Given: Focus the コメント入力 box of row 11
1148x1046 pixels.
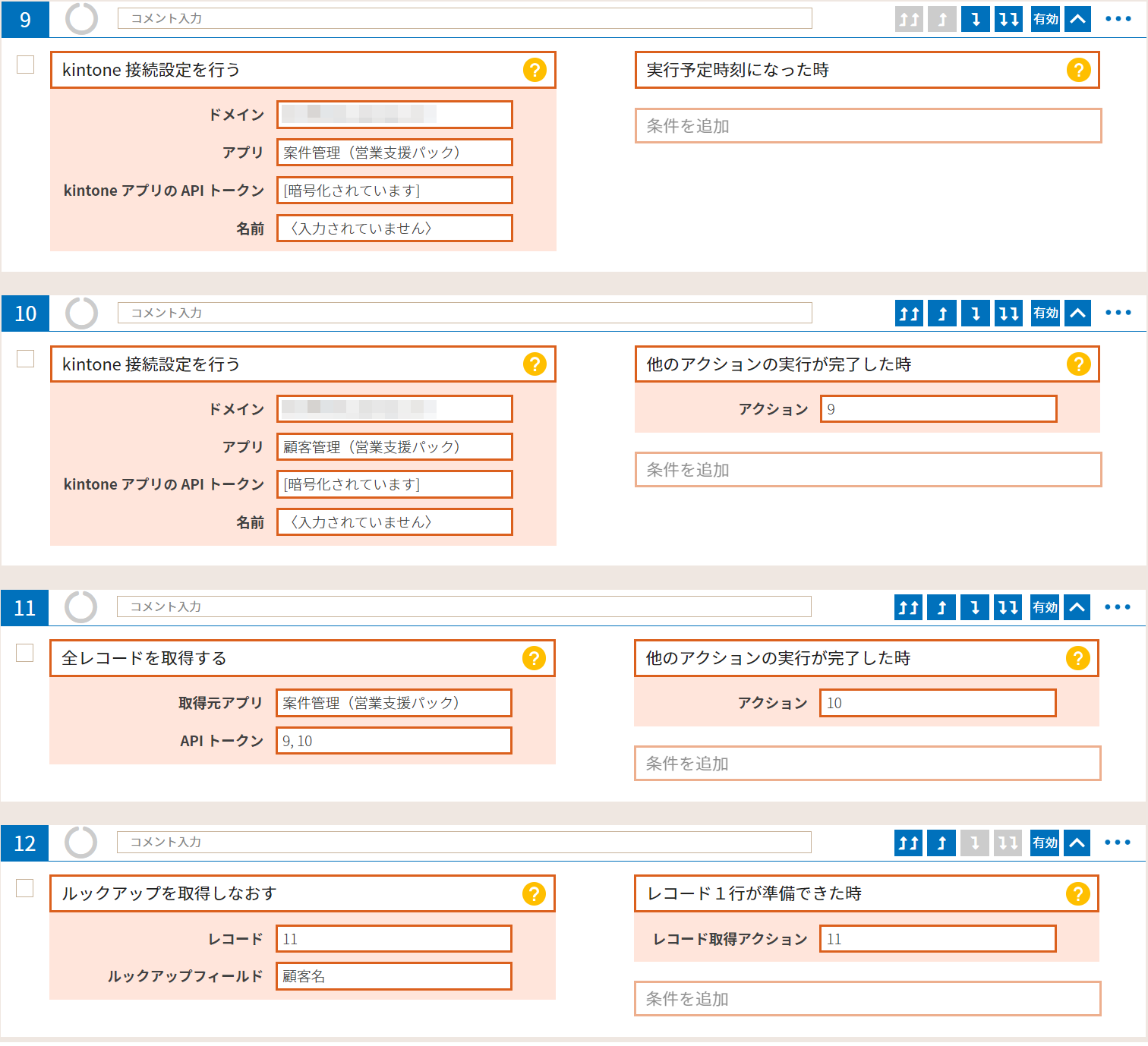Looking at the screenshot, I should (464, 607).
